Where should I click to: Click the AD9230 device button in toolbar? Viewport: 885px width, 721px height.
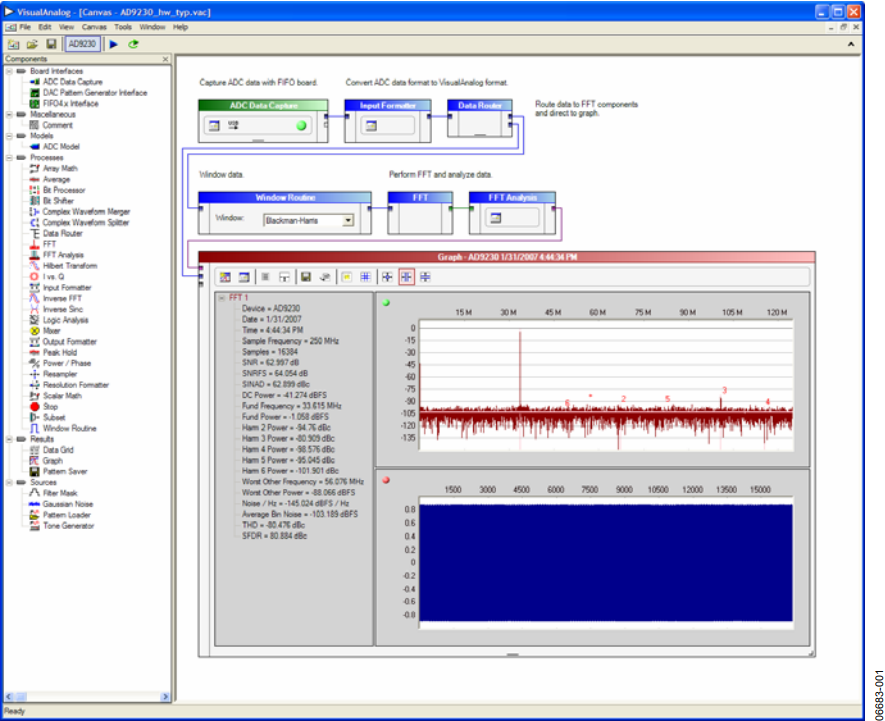82,44
